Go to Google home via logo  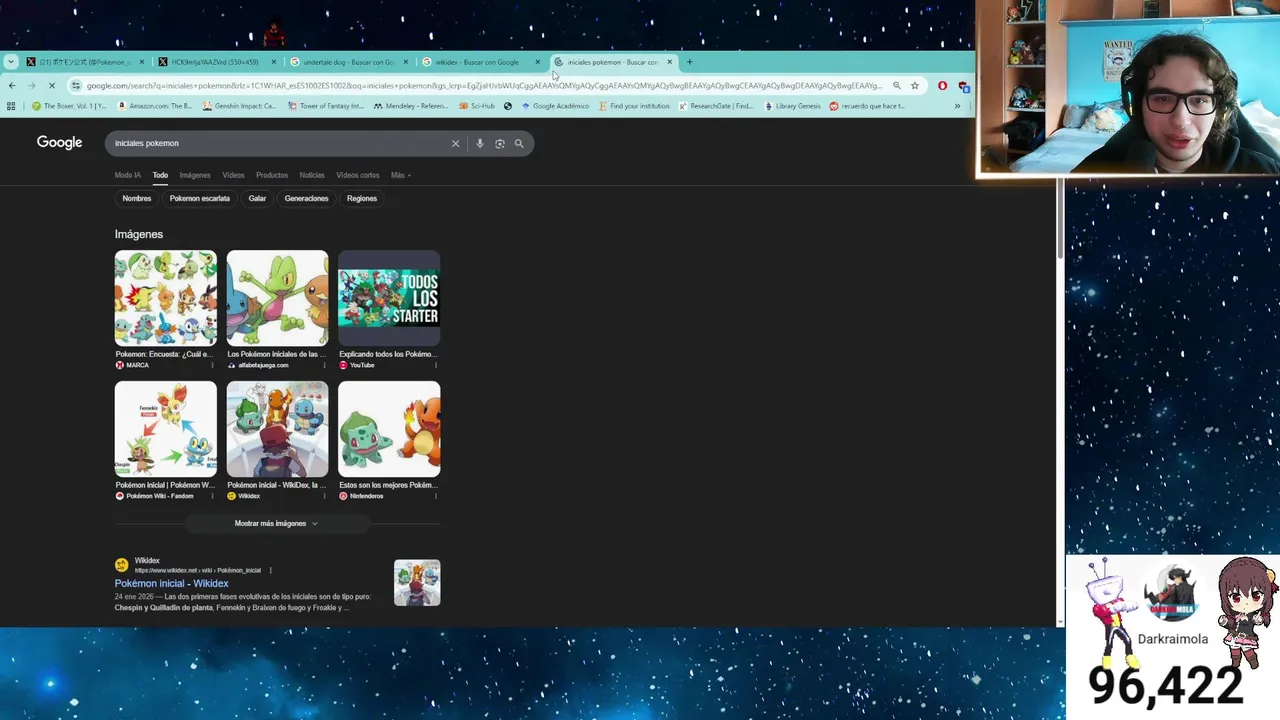point(59,143)
